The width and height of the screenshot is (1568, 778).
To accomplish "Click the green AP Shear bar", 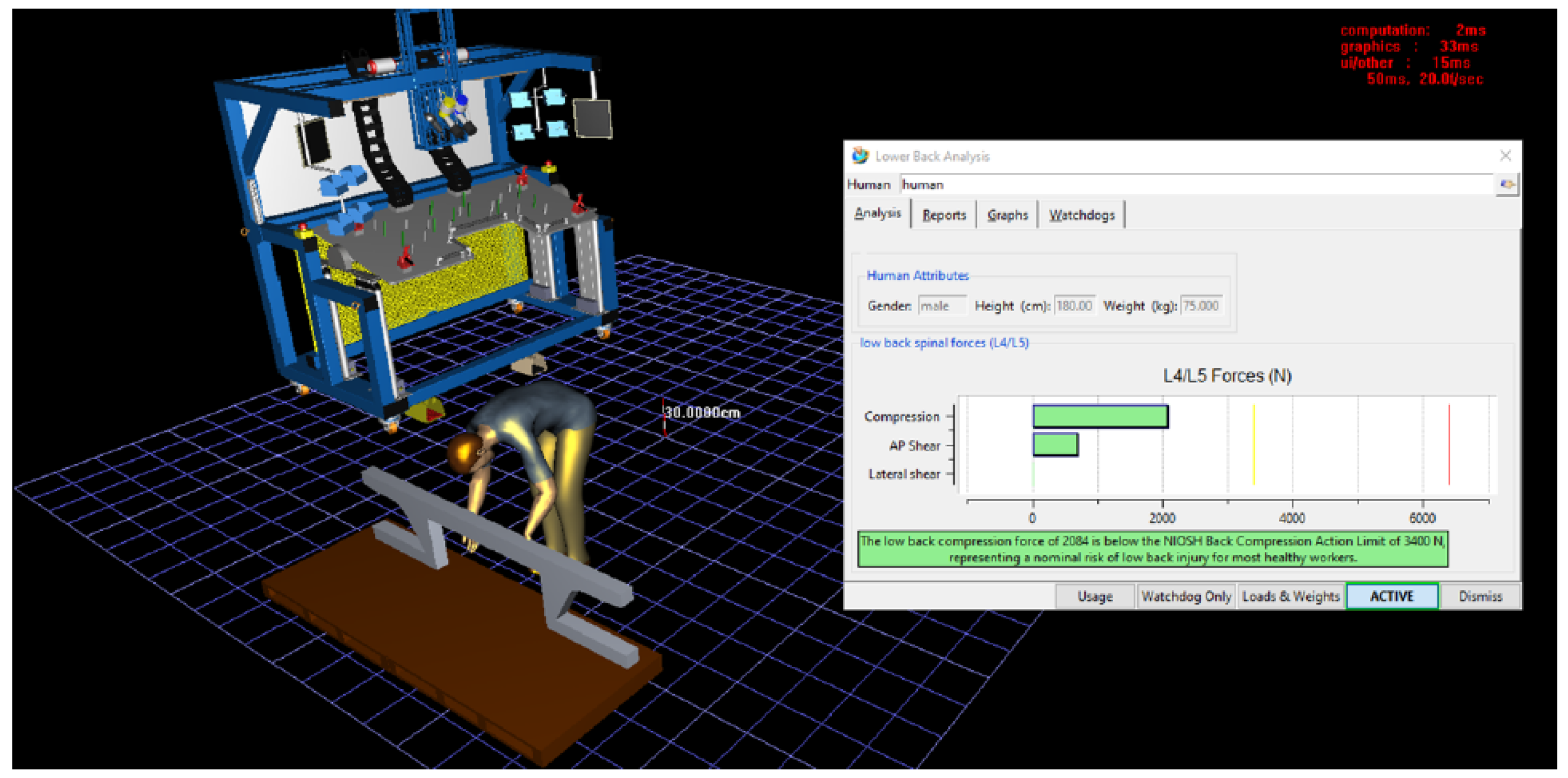I will pos(1055,445).
